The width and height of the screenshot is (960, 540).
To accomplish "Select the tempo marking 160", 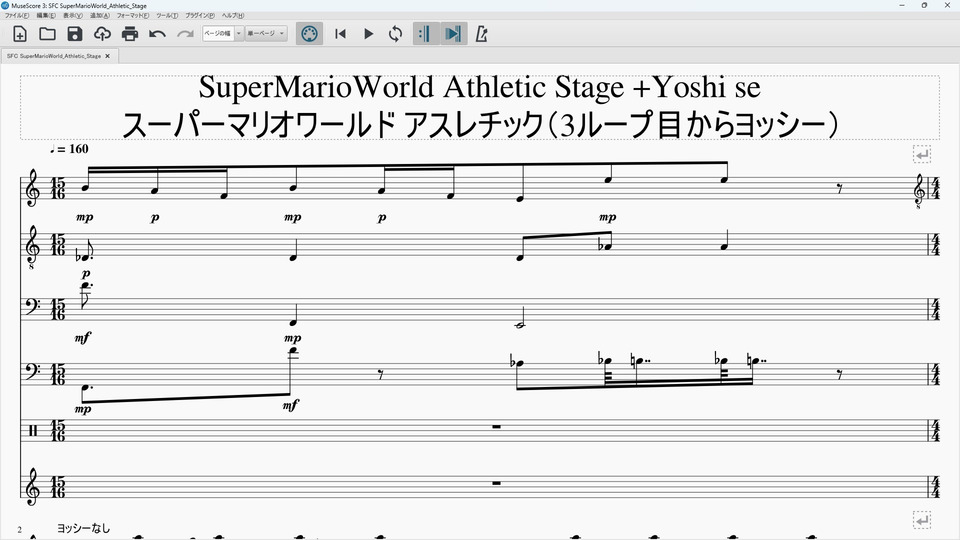I will (69, 149).
